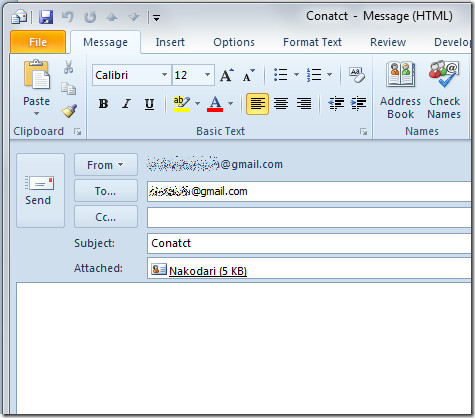Screen dimensions: 475x418
Task: Click the contact card attachment icon
Action: tap(159, 269)
